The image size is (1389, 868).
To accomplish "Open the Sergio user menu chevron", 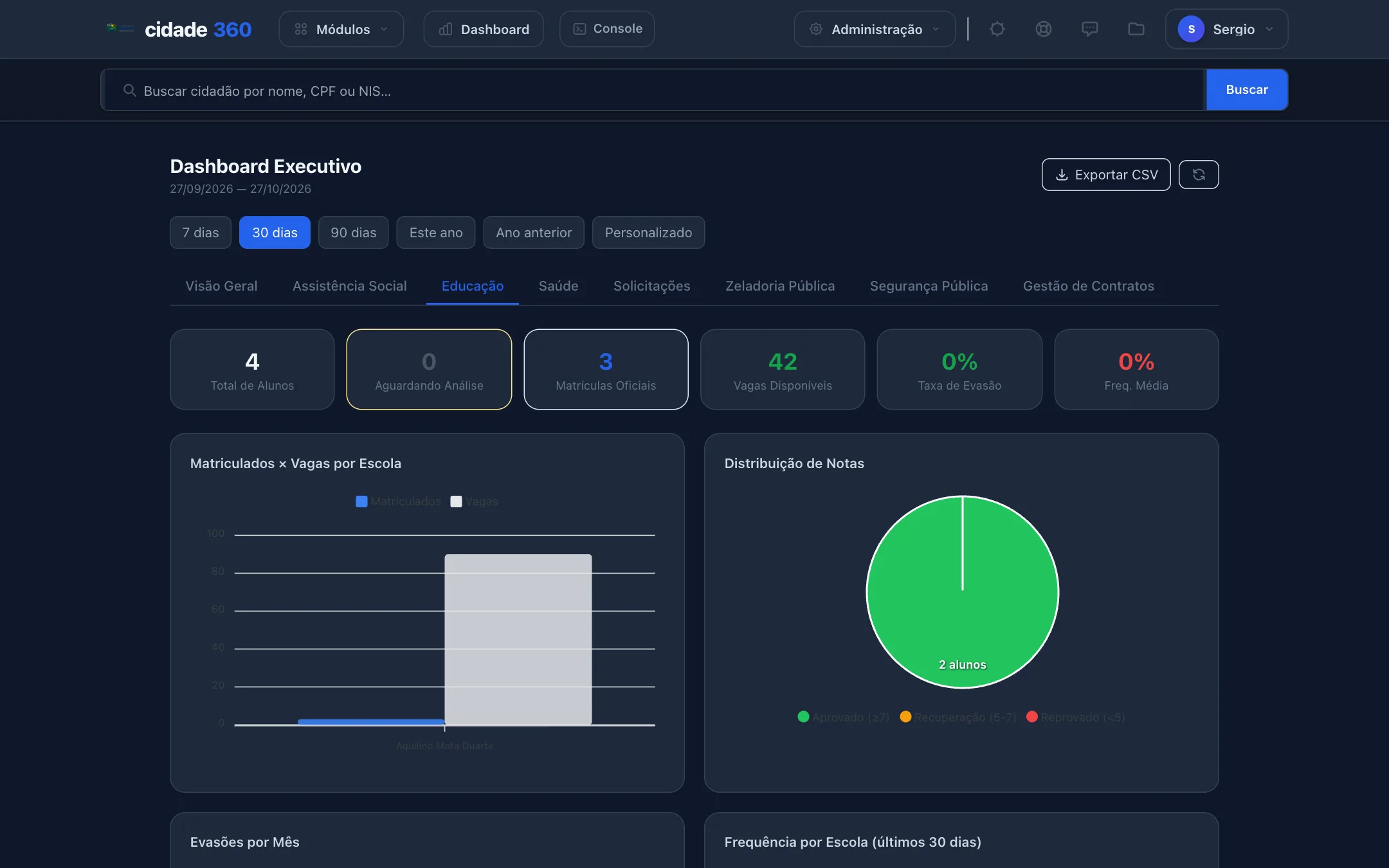I will [1269, 29].
